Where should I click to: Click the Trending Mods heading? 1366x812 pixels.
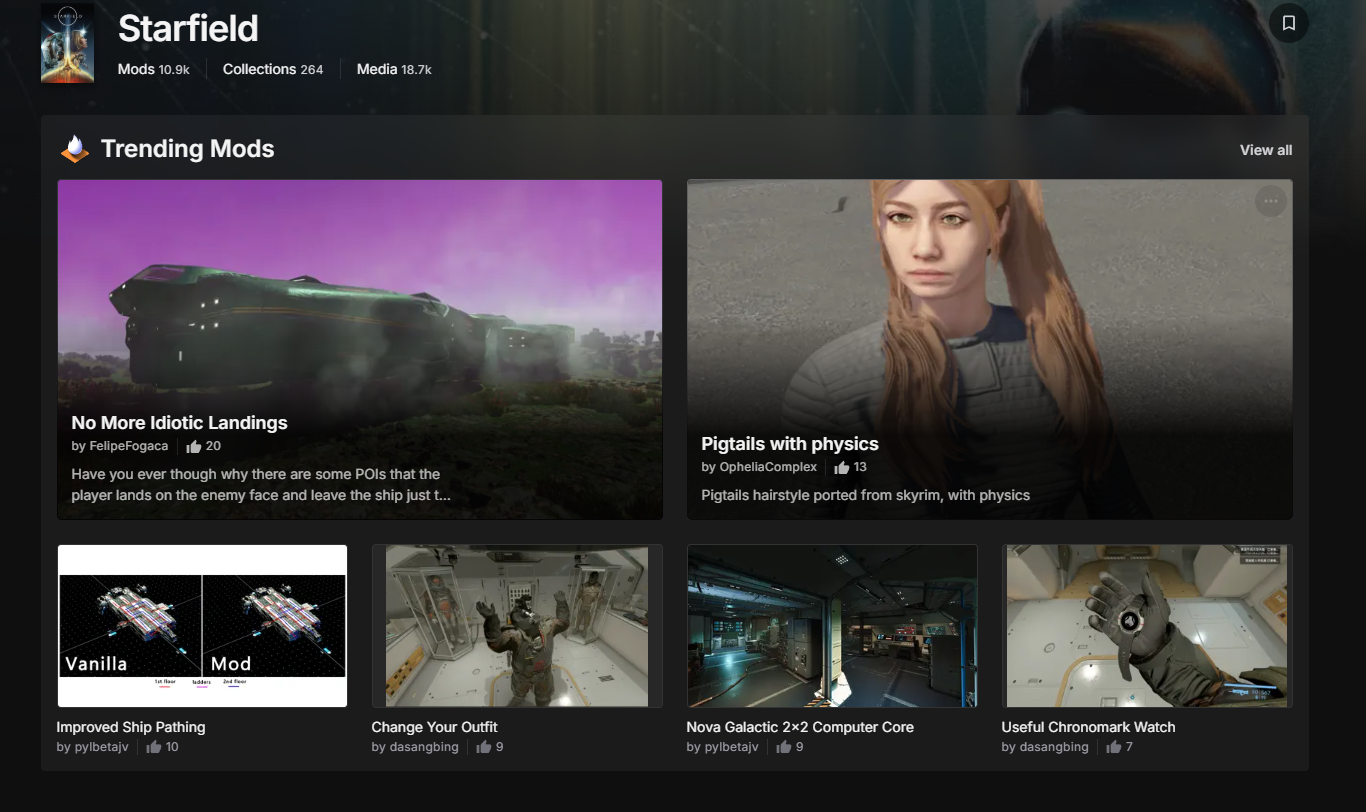[188, 149]
